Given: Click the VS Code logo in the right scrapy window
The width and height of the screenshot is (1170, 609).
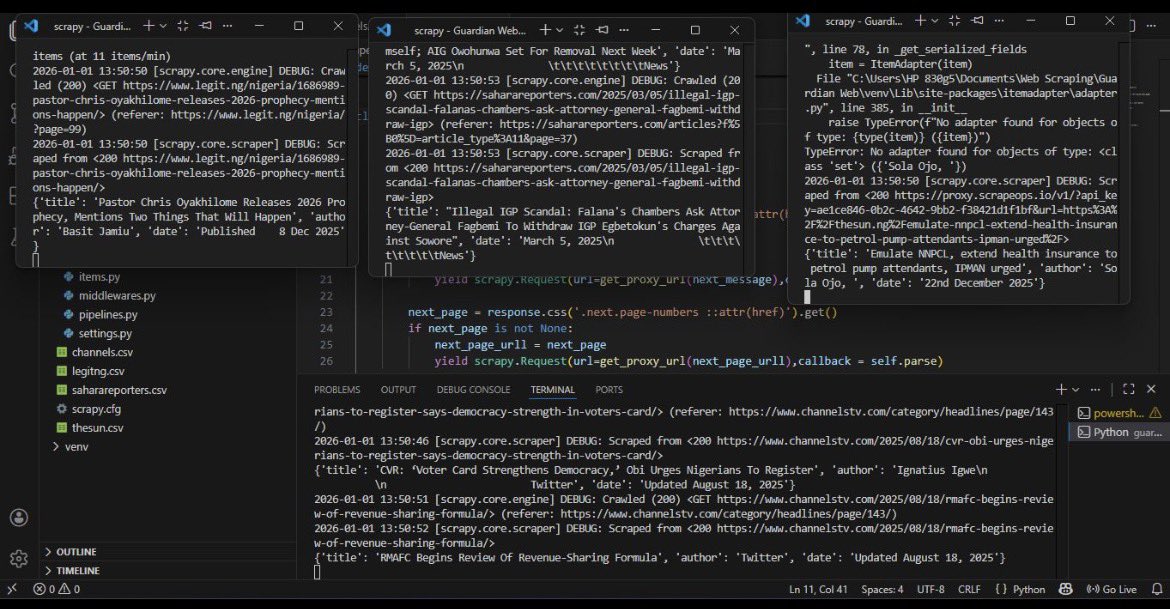Looking at the screenshot, I should pyautogui.click(x=802, y=20).
